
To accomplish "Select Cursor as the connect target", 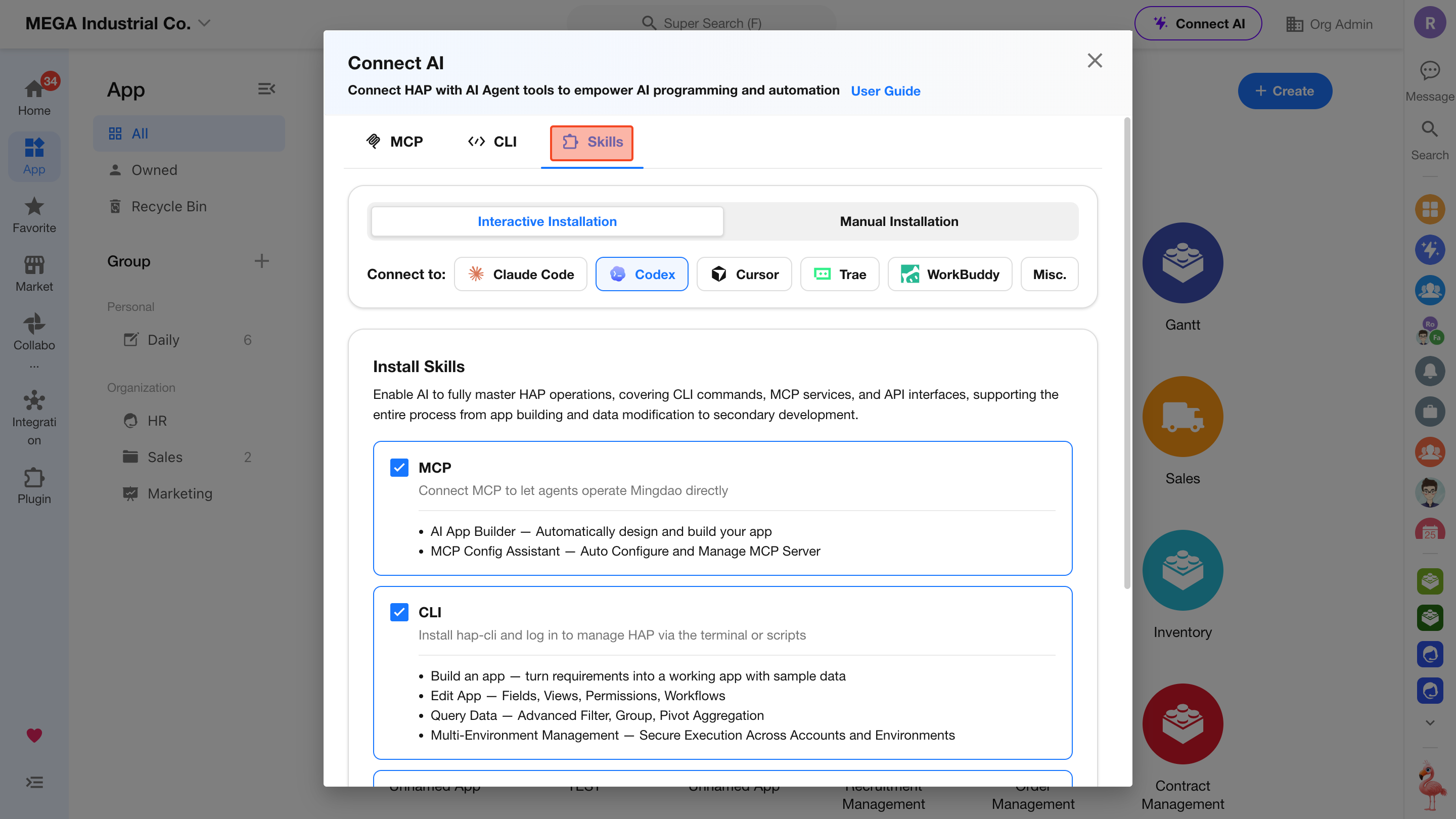I will (744, 274).
